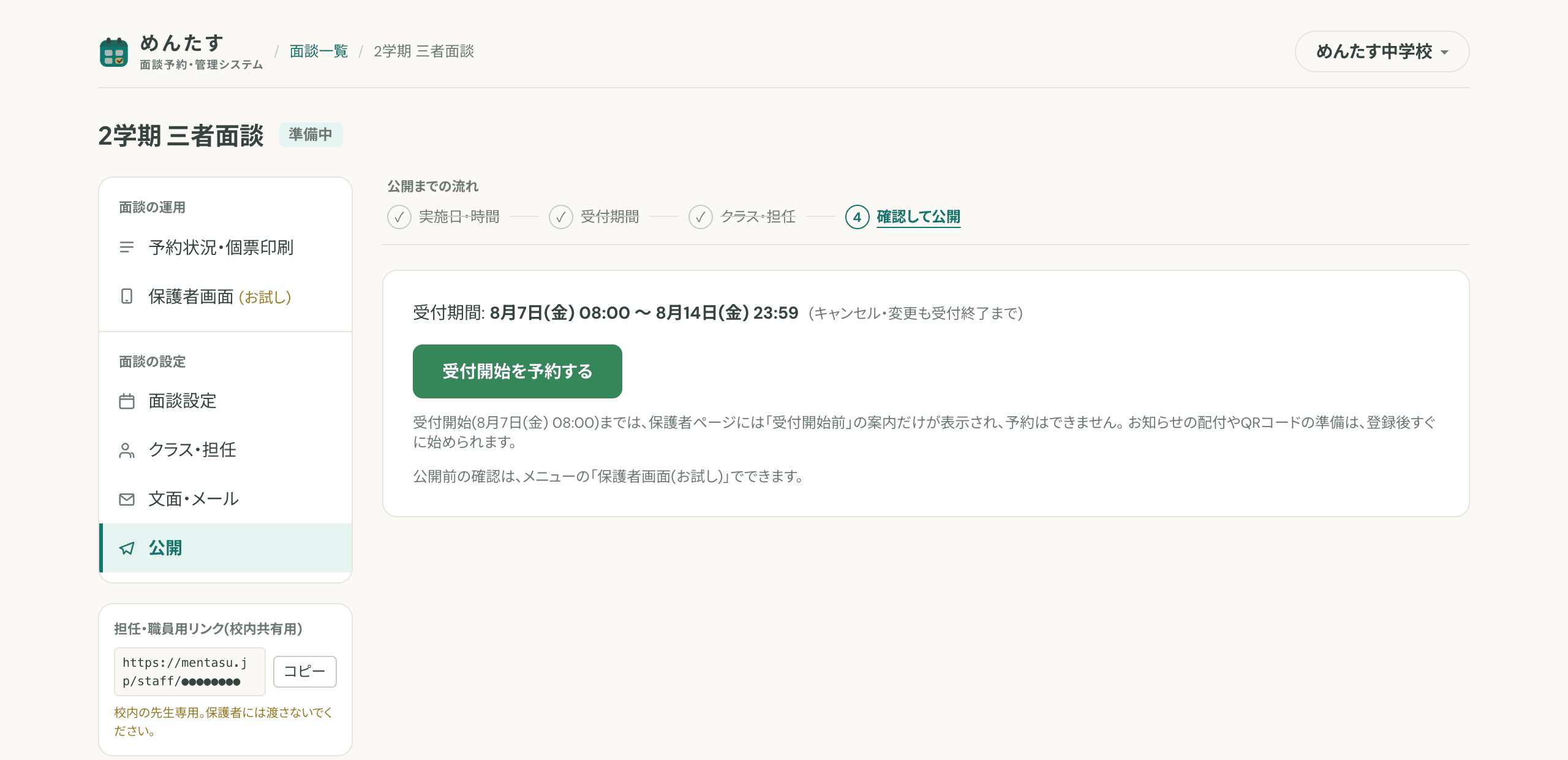Click the 面談の設定 section label

(152, 362)
